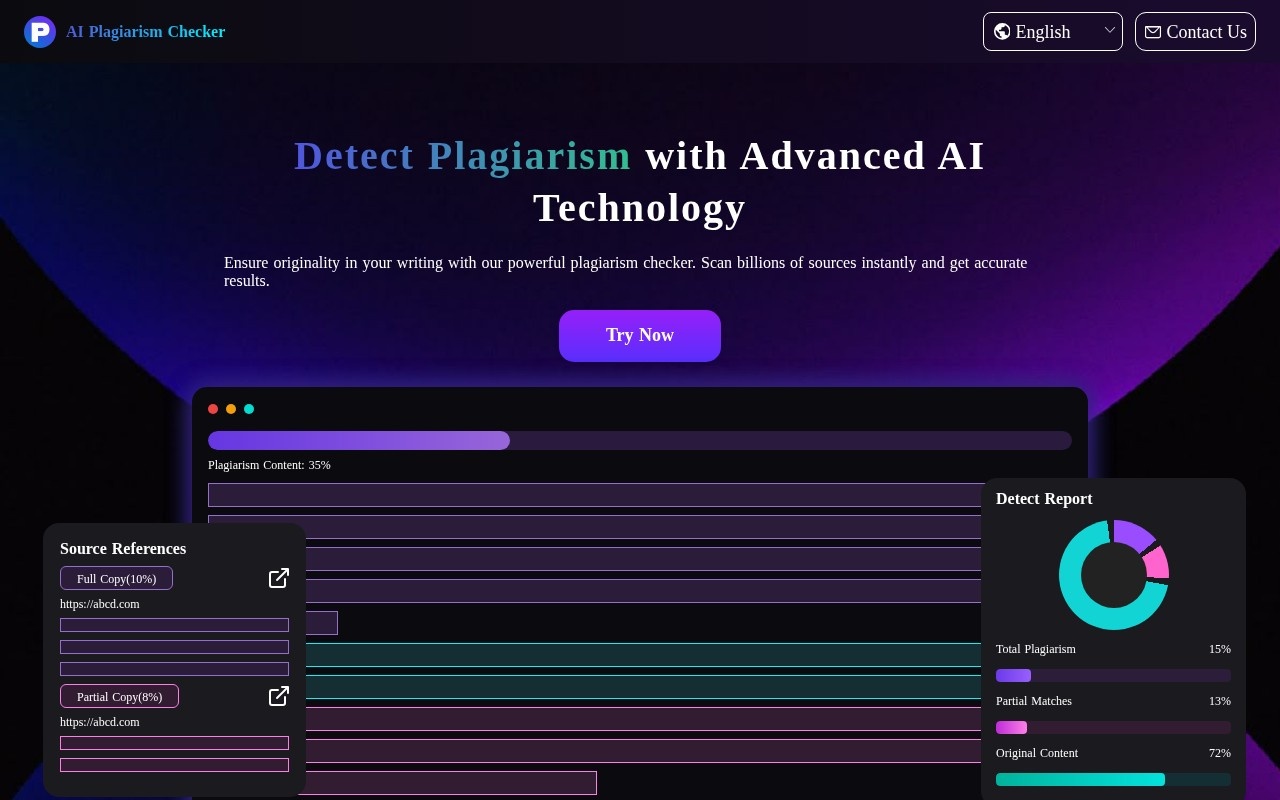Click the "13%" value
The height and width of the screenshot is (800, 1280).
(x=1220, y=701)
